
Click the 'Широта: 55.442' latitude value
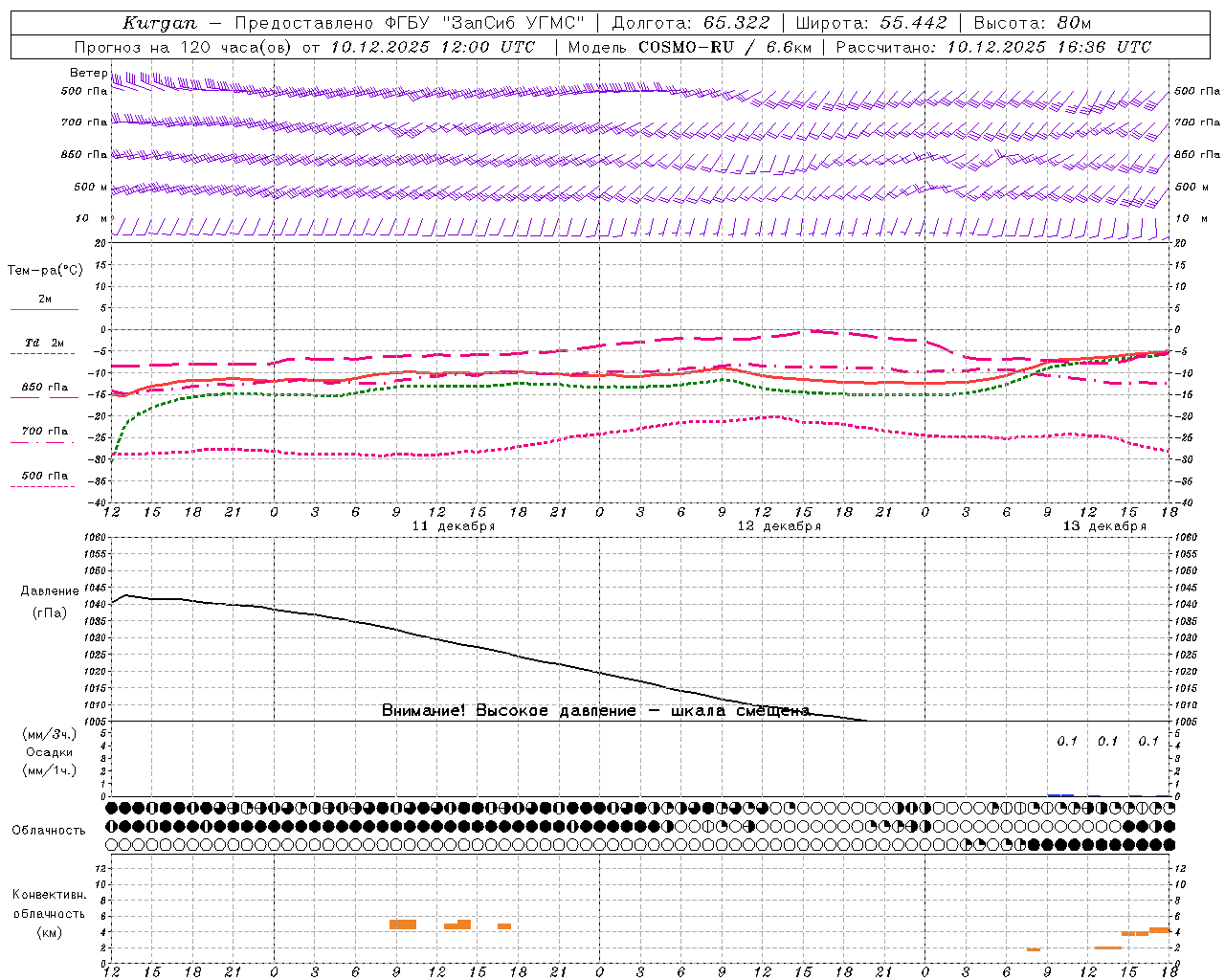point(871,23)
